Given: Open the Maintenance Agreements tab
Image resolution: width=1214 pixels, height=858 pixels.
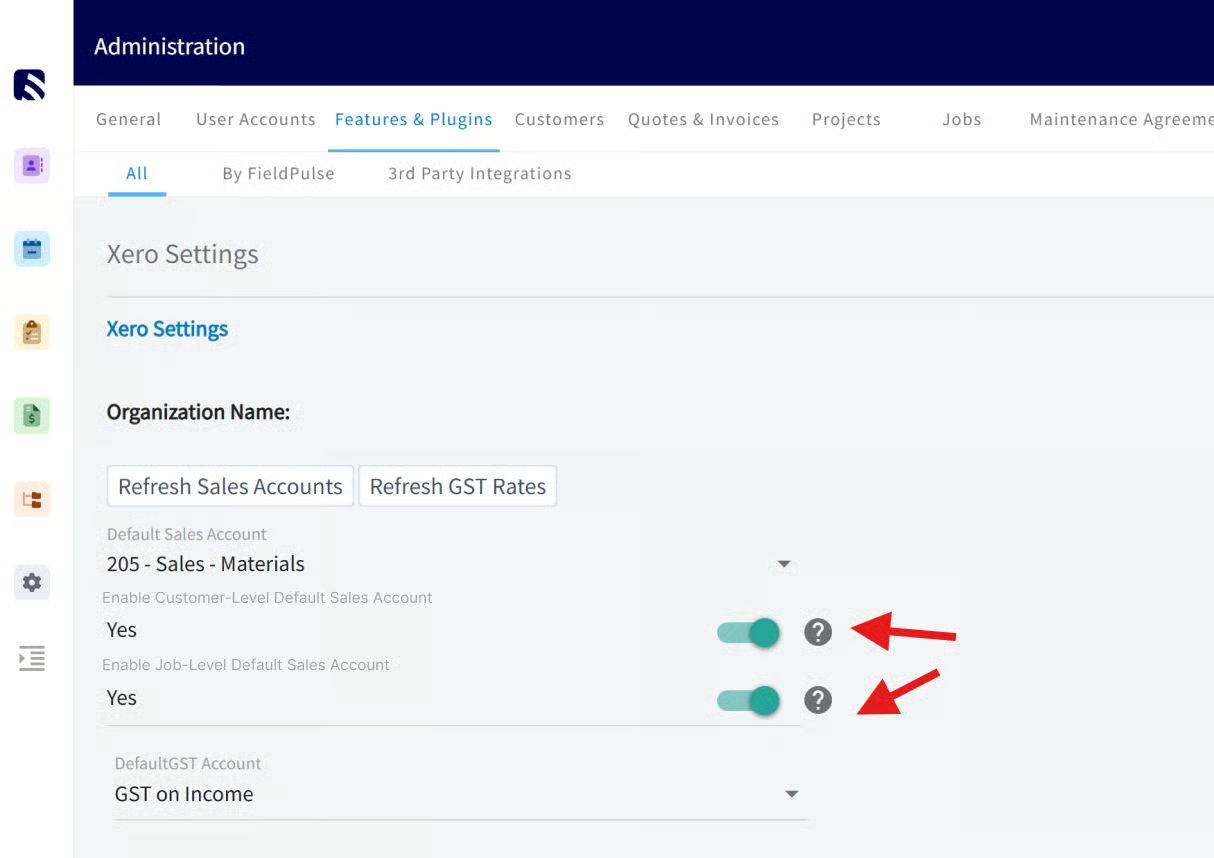Looking at the screenshot, I should coord(1121,119).
